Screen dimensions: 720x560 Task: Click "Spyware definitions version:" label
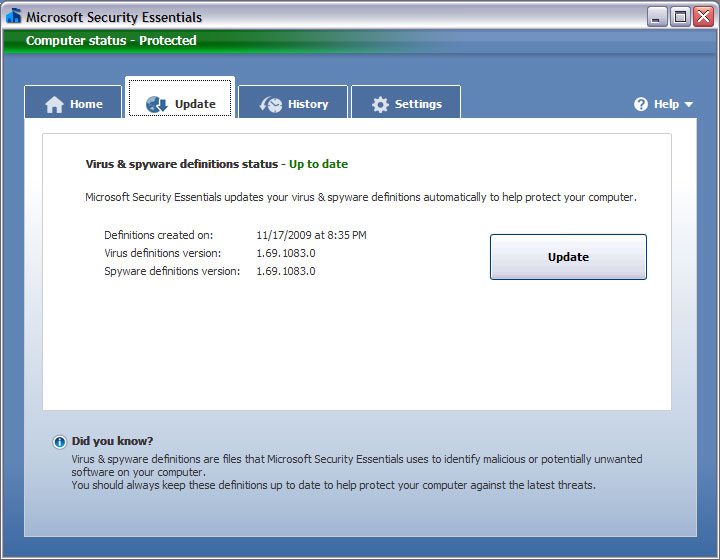[x=172, y=271]
